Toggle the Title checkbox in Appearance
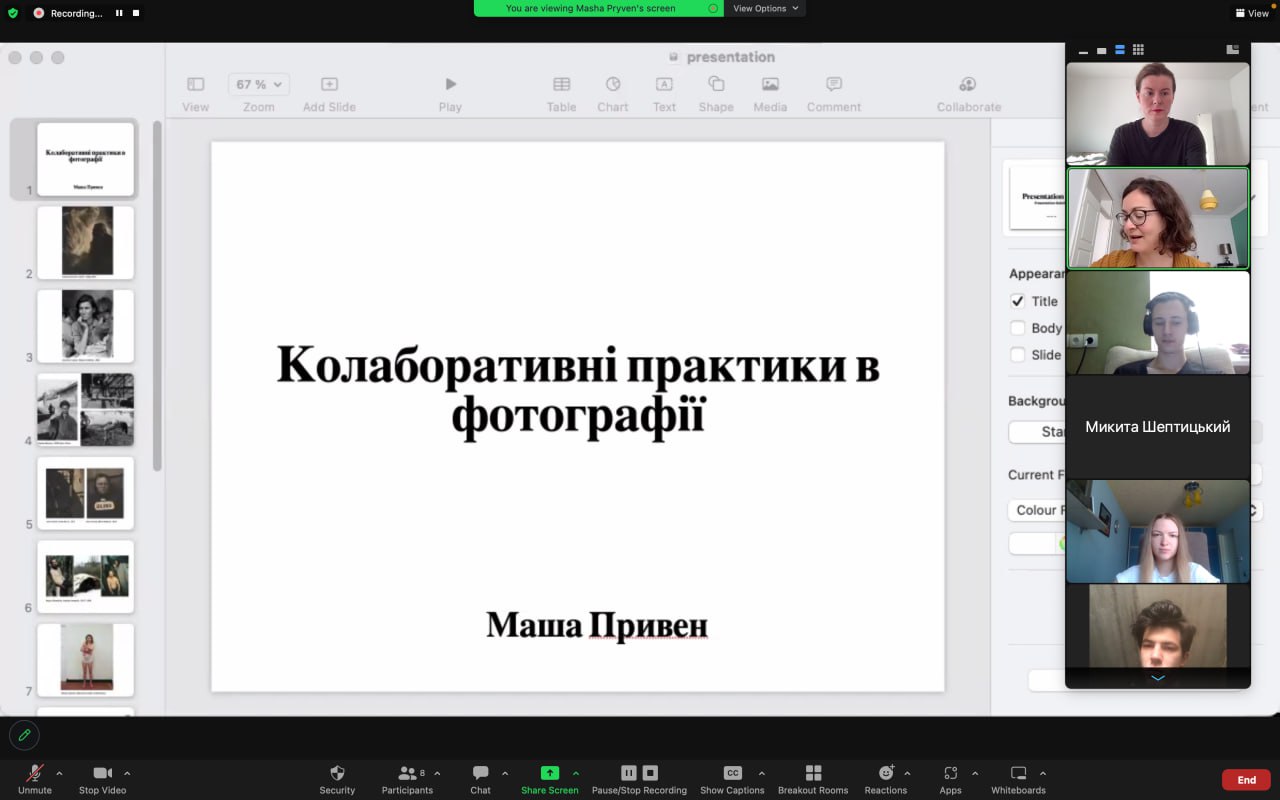The height and width of the screenshot is (800, 1280). click(x=1018, y=301)
